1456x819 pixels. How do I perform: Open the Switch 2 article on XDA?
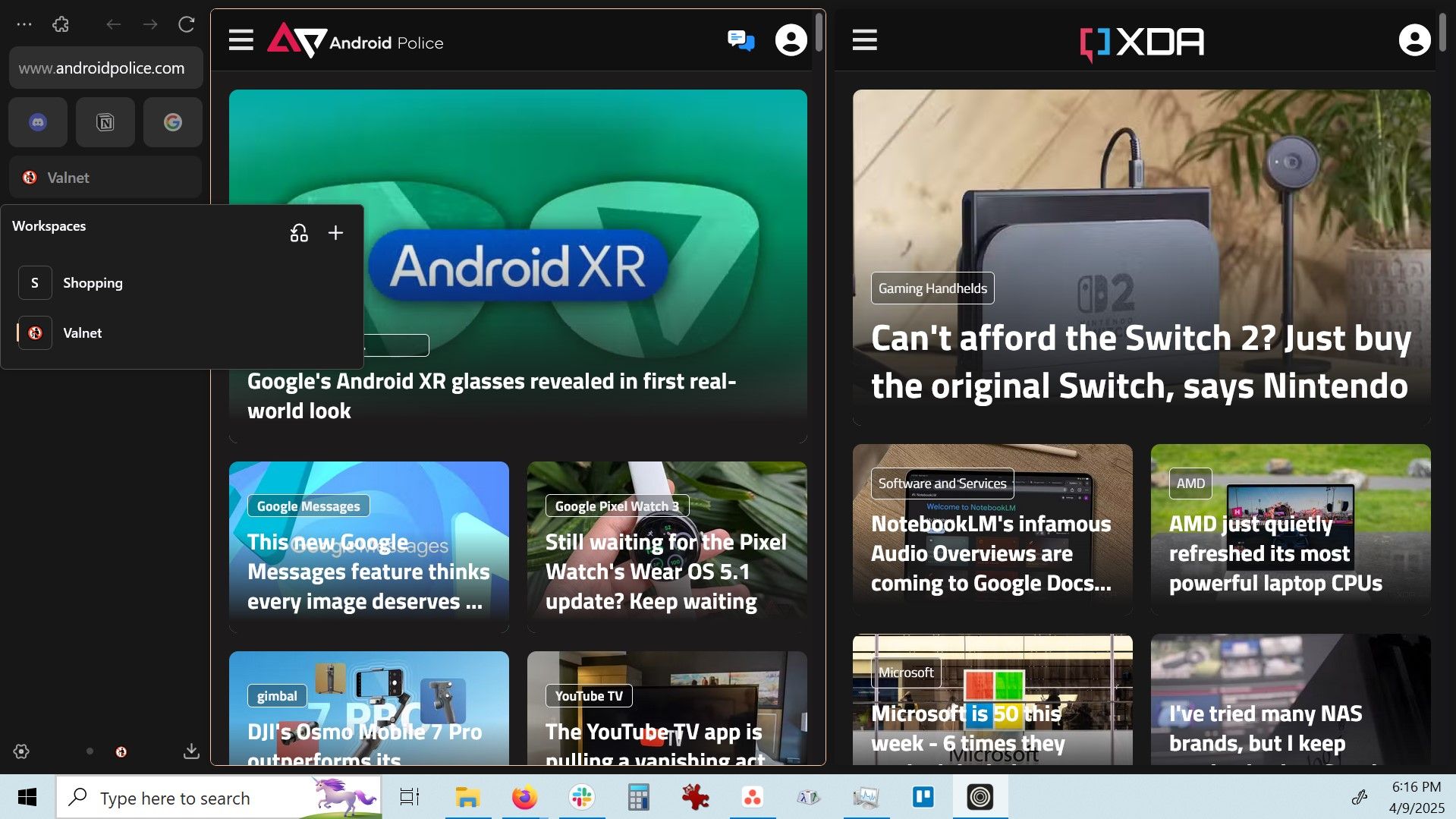1140,362
